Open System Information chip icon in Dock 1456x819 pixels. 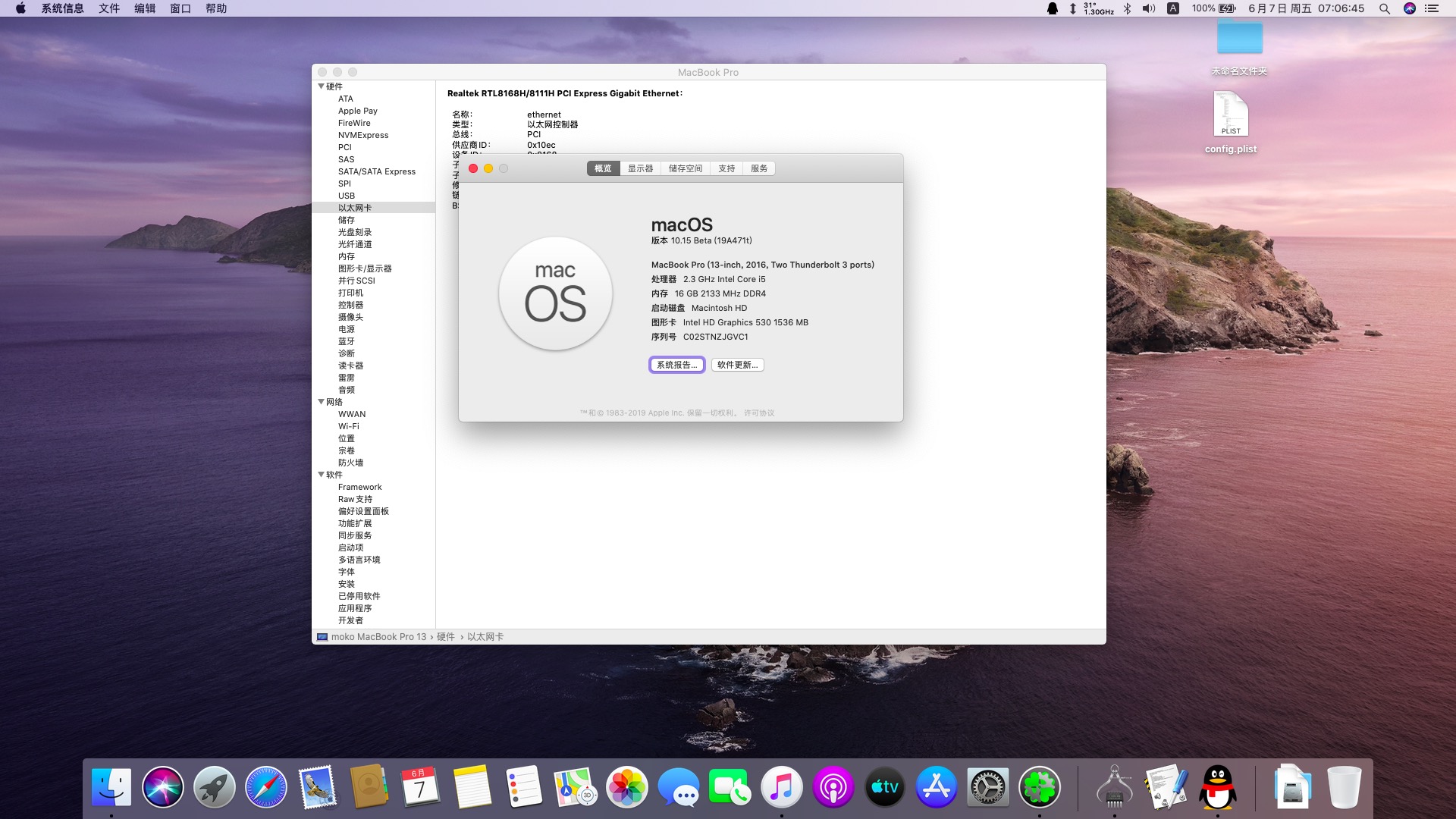pos(1115,787)
